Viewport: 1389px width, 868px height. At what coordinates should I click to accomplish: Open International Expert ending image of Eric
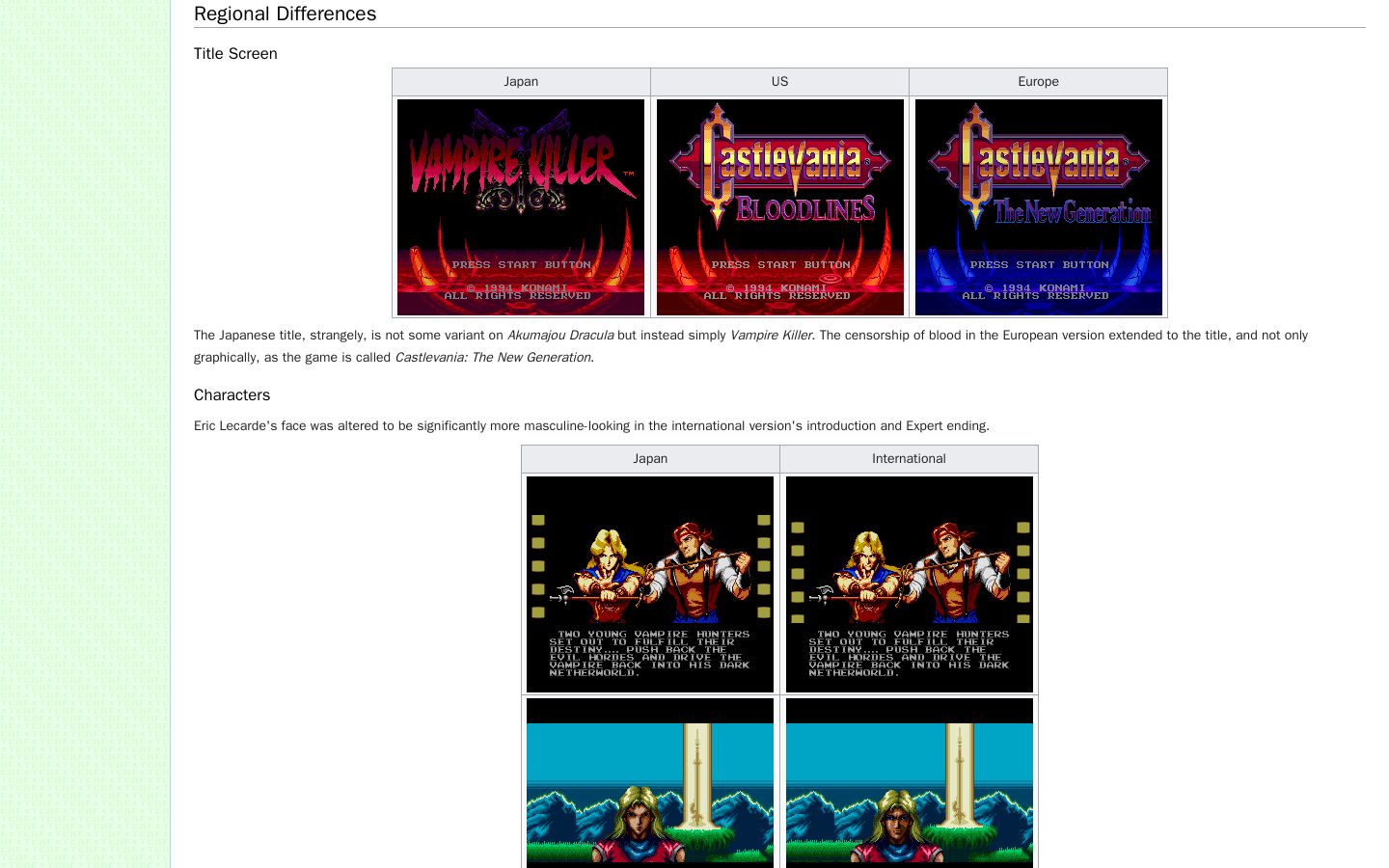(910, 783)
